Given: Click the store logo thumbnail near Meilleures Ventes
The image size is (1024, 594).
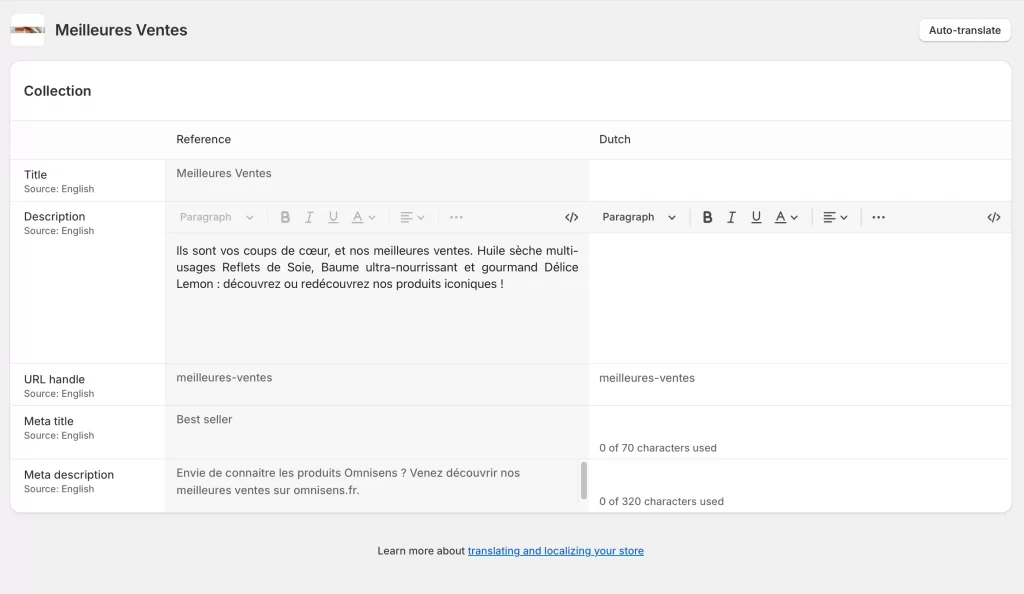Looking at the screenshot, I should click(x=27, y=30).
